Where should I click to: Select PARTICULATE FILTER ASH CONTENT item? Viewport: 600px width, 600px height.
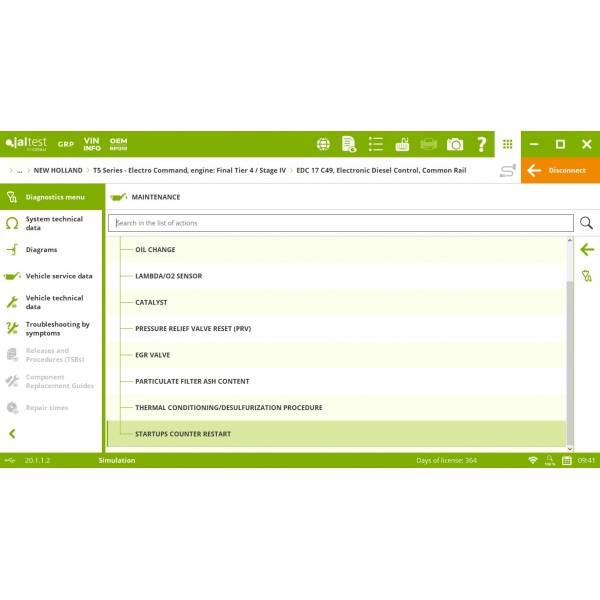[x=192, y=381]
